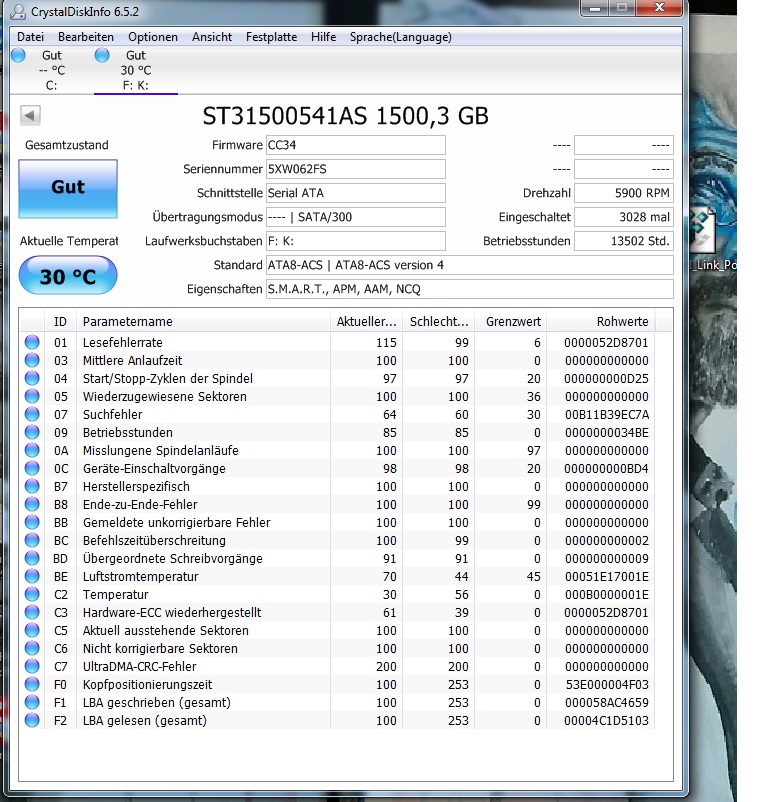Click the ID column header
Viewport: 768px width, 802px height.
(60, 322)
